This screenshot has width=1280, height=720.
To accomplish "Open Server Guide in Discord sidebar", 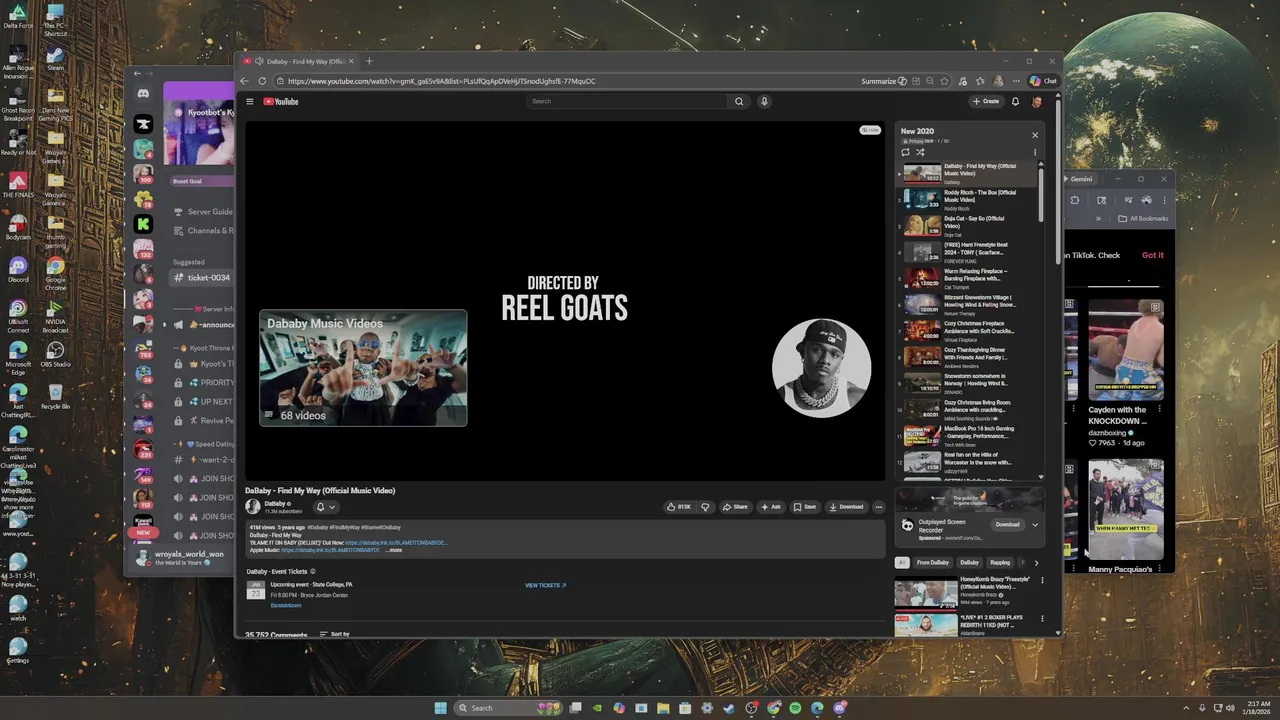I will [202, 212].
